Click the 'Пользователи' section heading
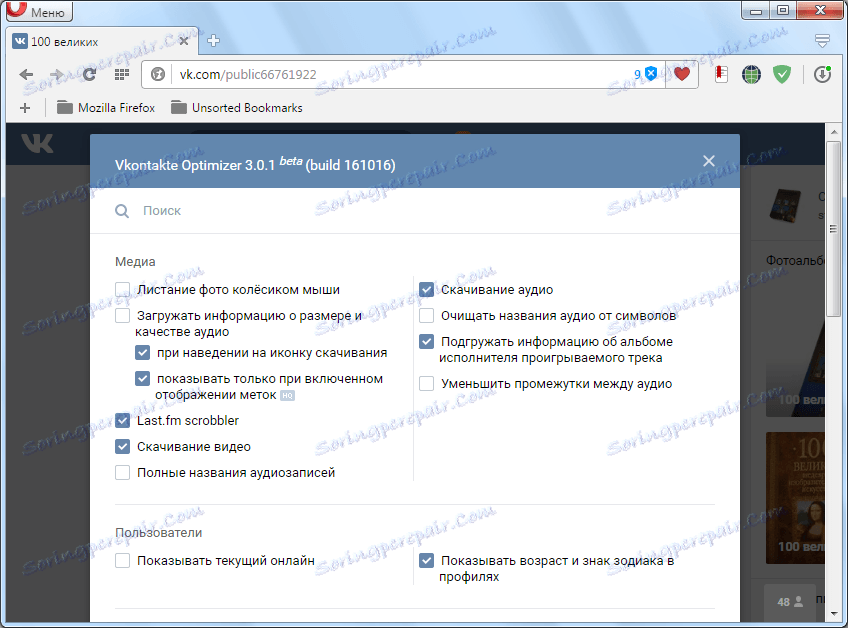The image size is (848, 628). (158, 532)
